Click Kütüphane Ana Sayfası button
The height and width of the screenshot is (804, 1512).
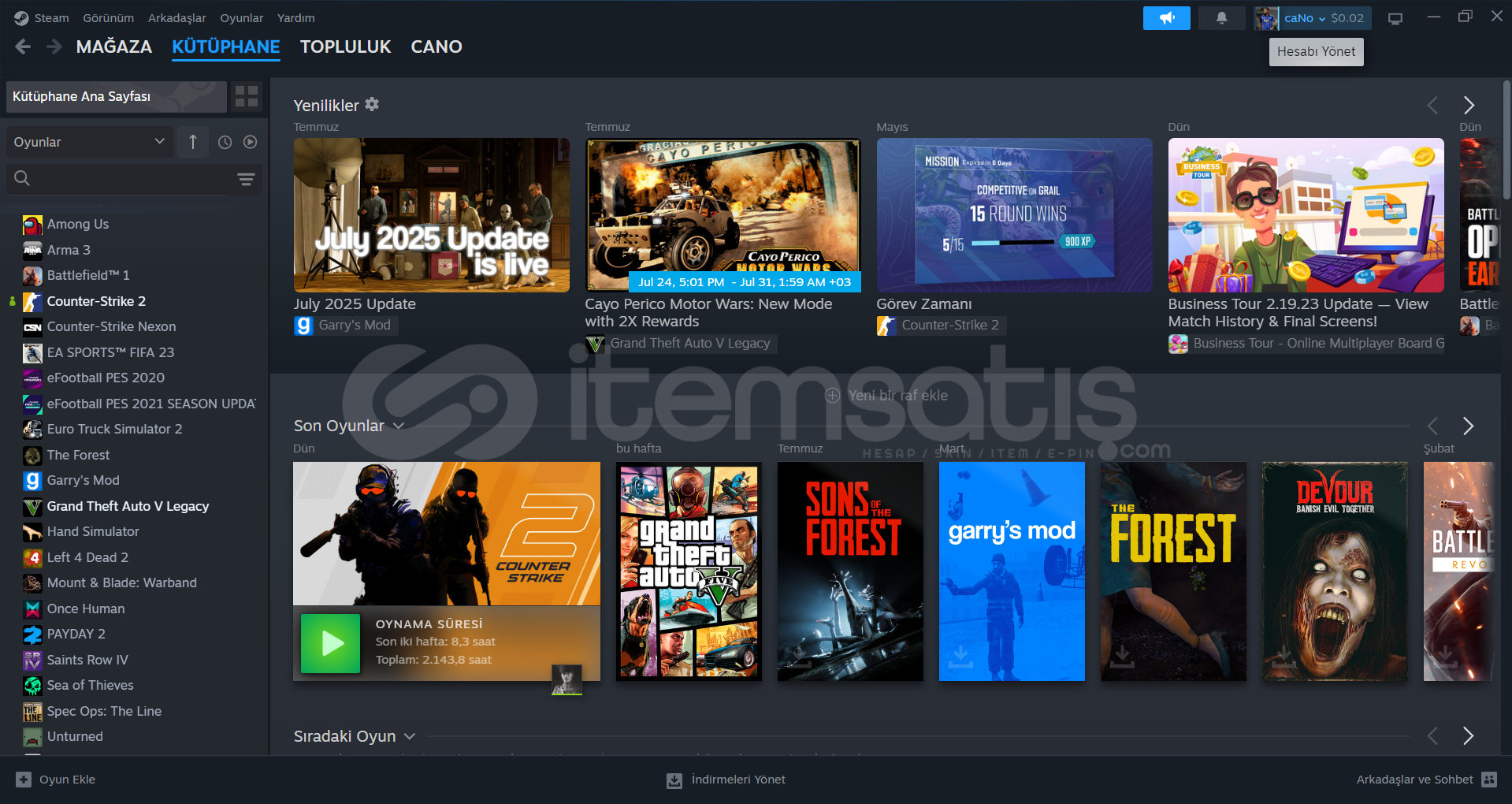tap(116, 96)
